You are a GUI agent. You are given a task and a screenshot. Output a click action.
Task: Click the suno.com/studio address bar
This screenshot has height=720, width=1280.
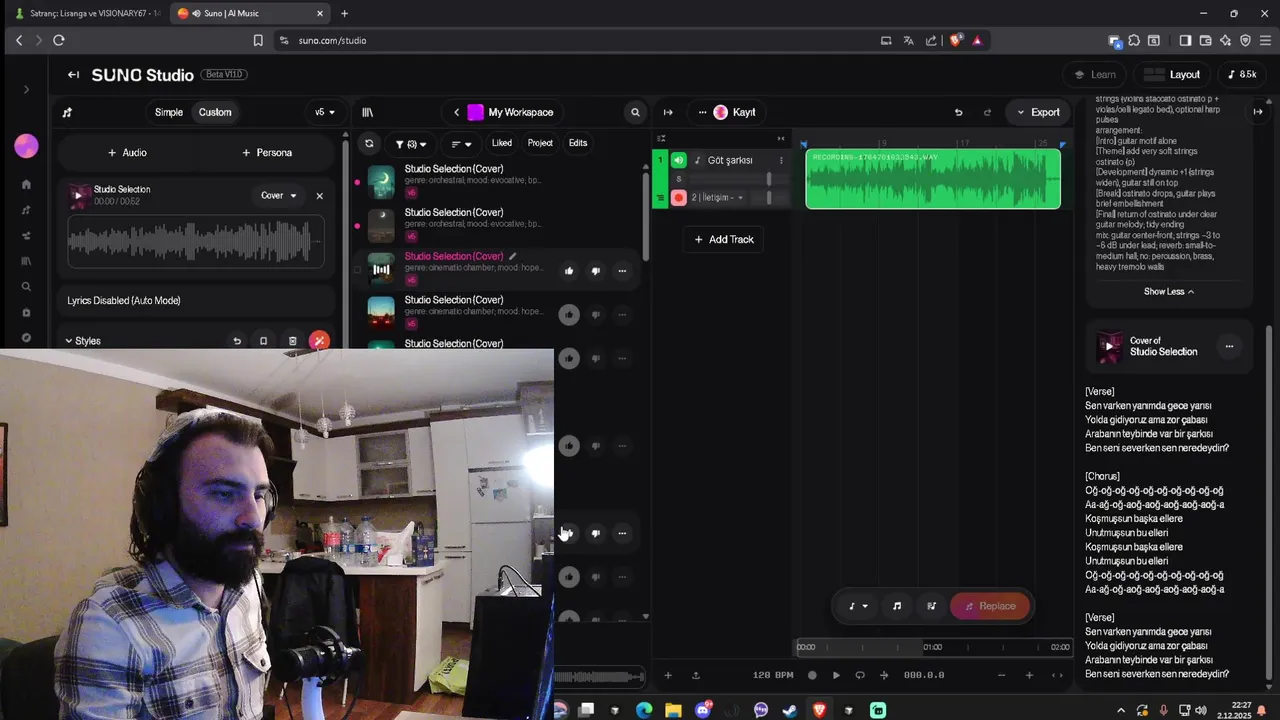(x=575, y=41)
